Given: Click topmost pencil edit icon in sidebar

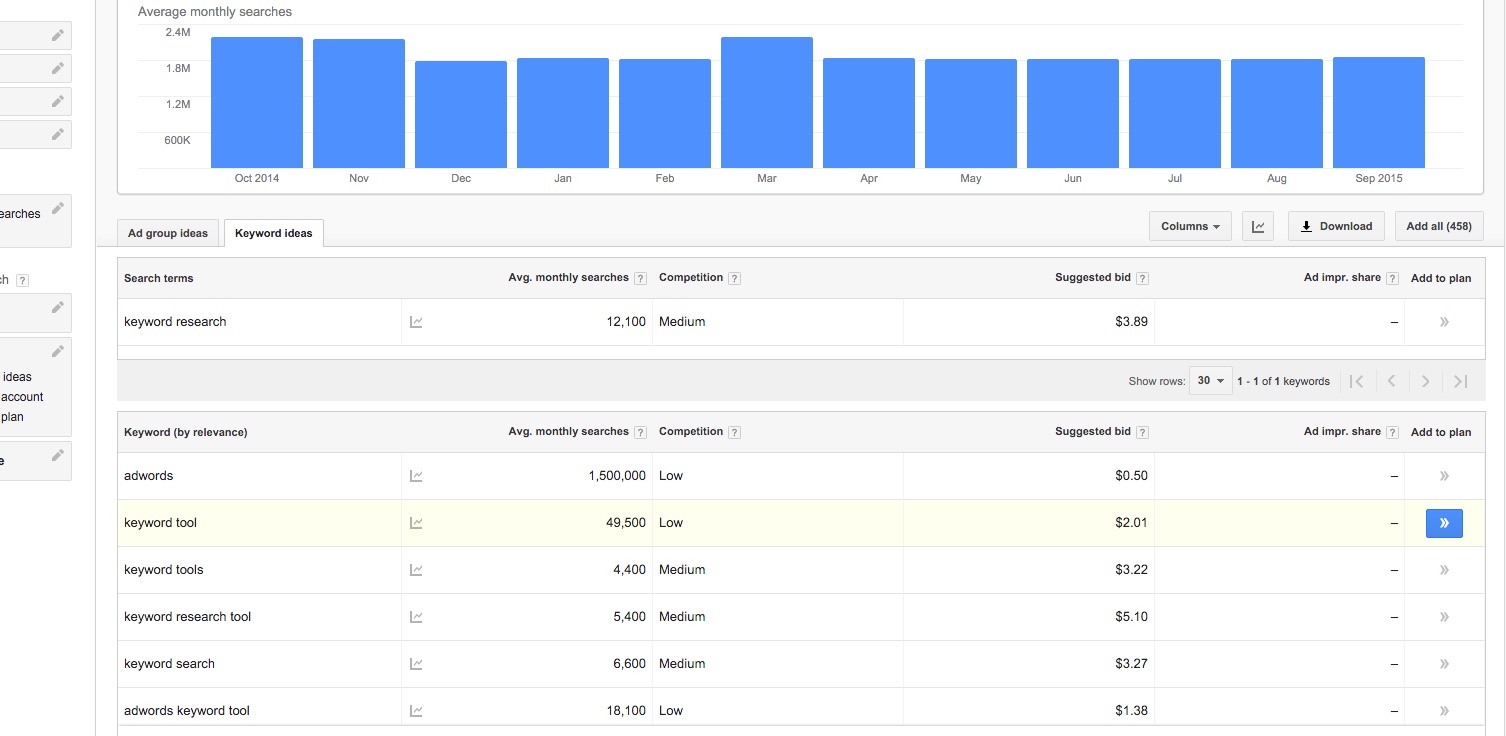Looking at the screenshot, I should click(x=58, y=35).
